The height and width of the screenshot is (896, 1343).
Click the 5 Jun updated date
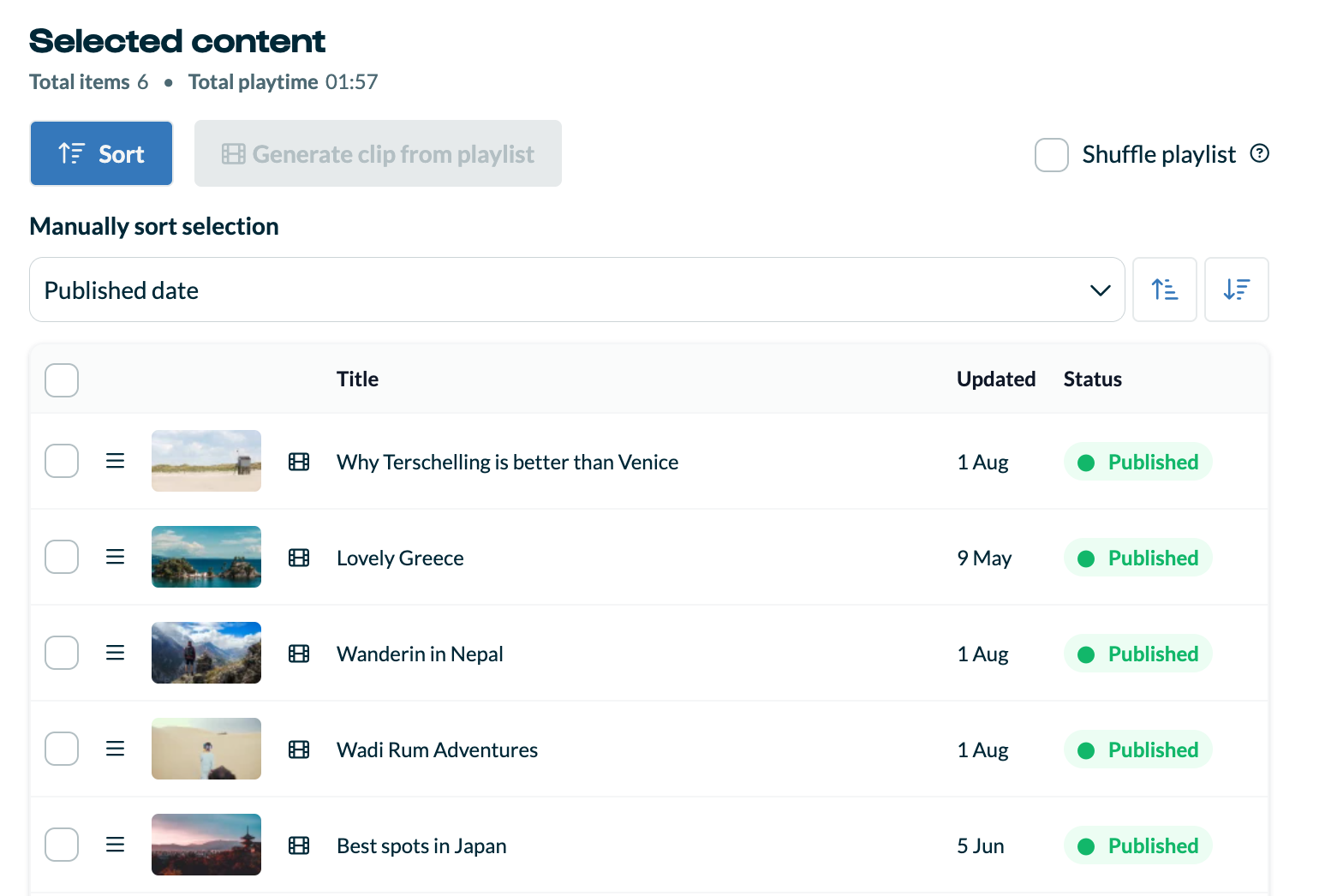981,846
